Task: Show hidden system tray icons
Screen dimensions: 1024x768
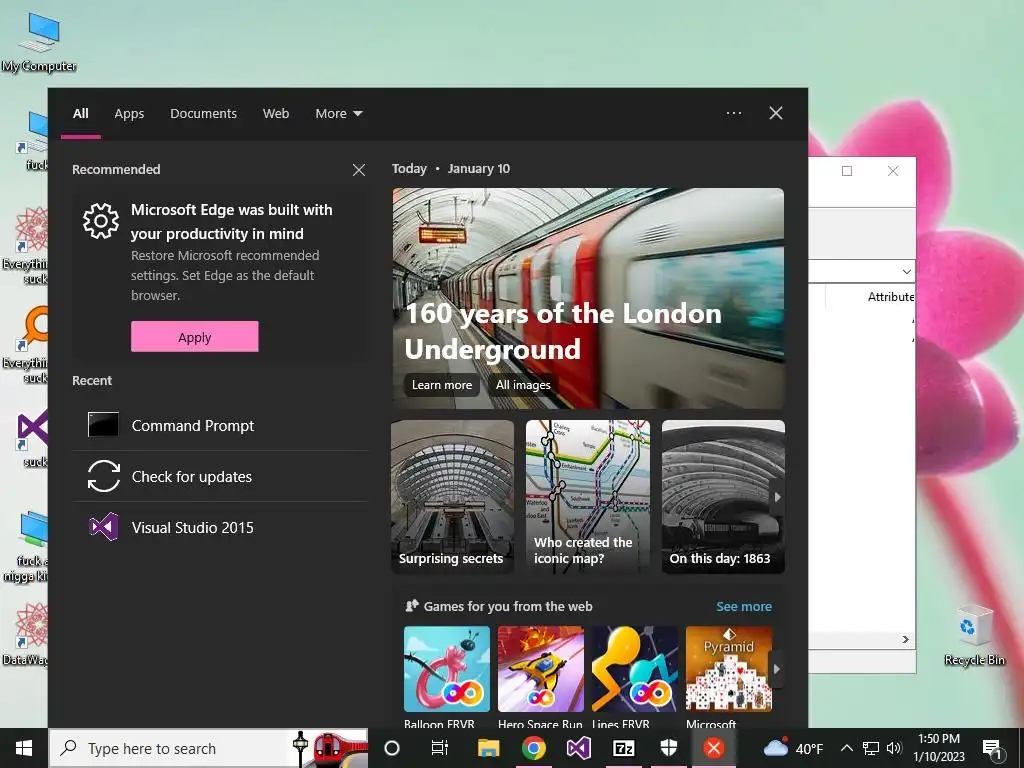Action: pos(846,748)
